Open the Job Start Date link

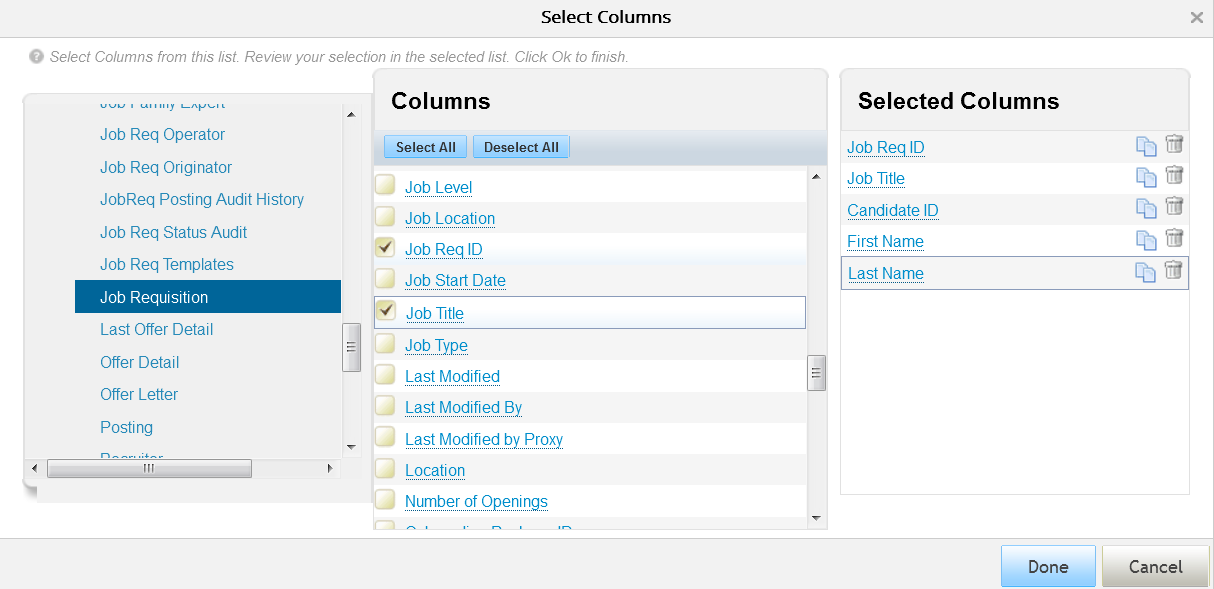[x=455, y=280]
